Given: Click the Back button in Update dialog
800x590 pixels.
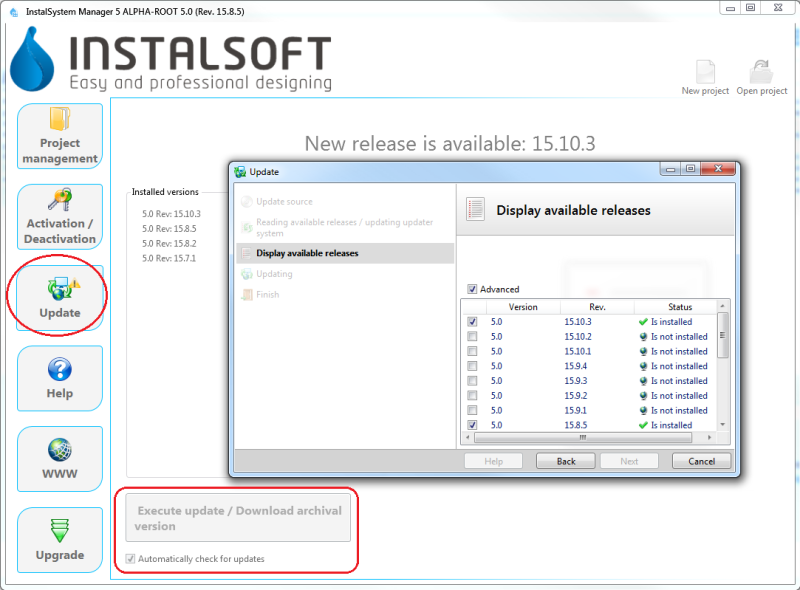Looking at the screenshot, I should 565,461.
